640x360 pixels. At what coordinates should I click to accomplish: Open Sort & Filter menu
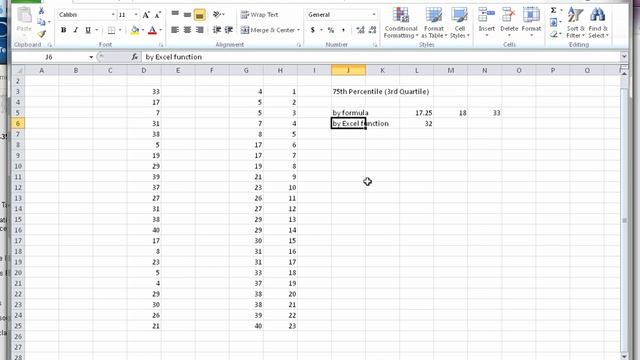(x=576, y=23)
